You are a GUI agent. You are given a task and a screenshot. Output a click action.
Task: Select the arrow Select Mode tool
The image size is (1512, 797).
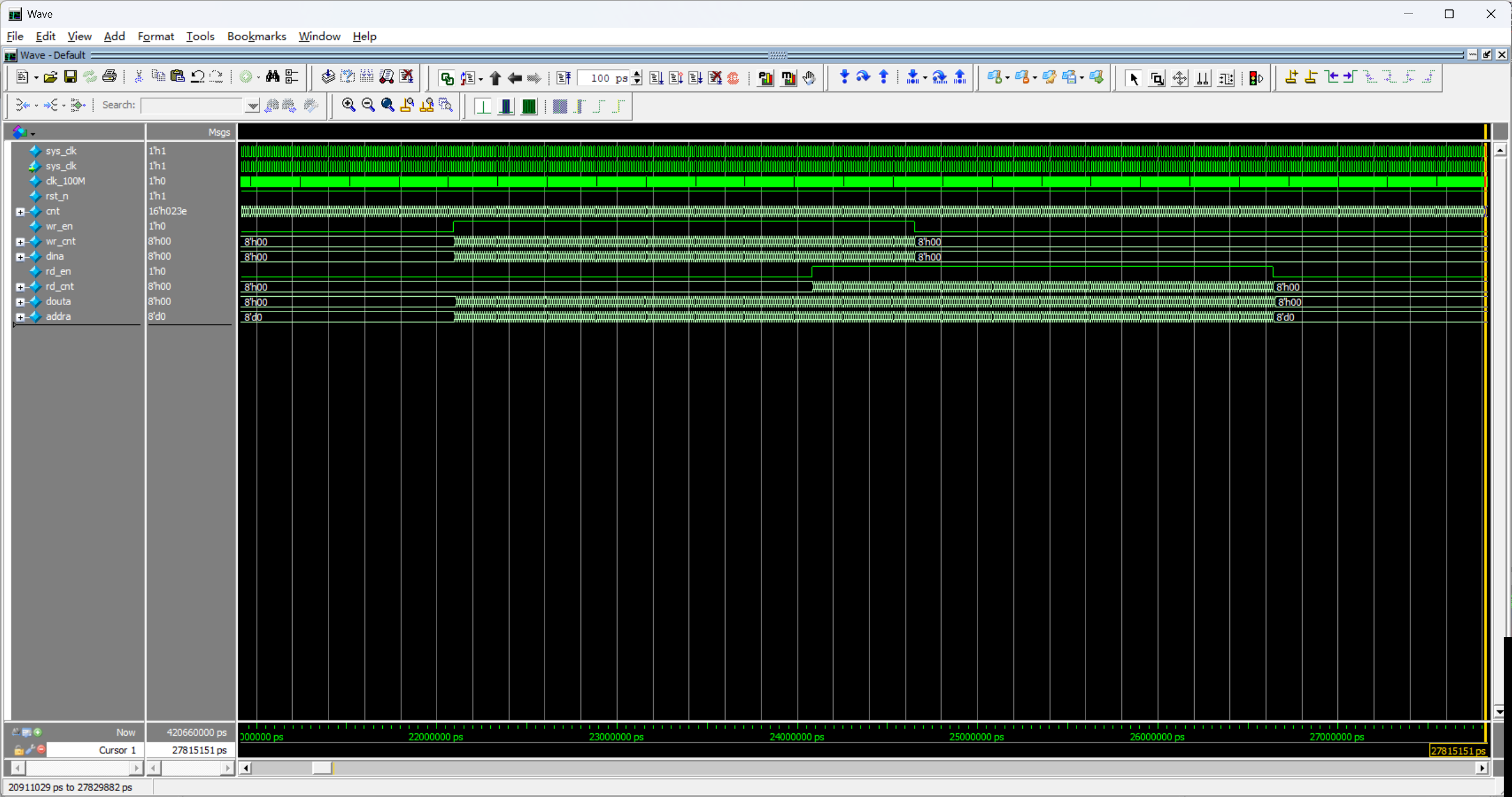[x=1133, y=78]
